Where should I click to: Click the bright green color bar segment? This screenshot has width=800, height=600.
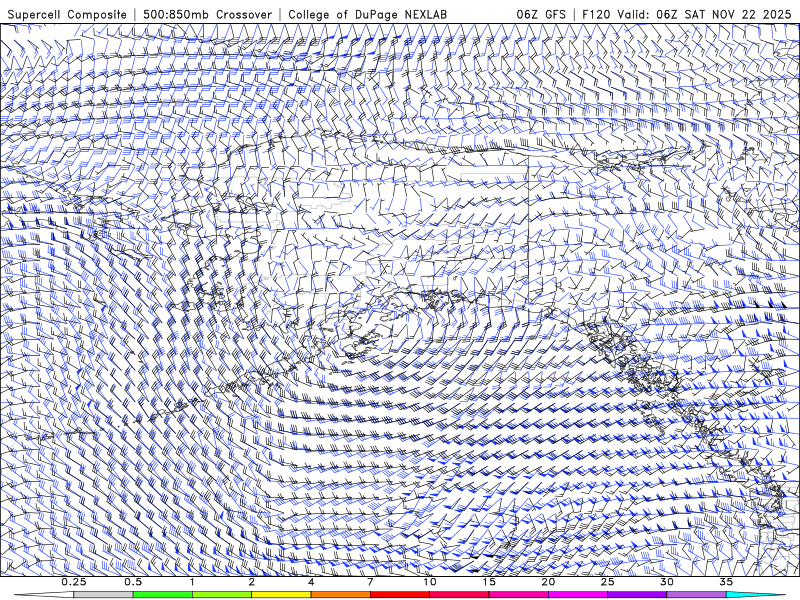(x=163, y=595)
